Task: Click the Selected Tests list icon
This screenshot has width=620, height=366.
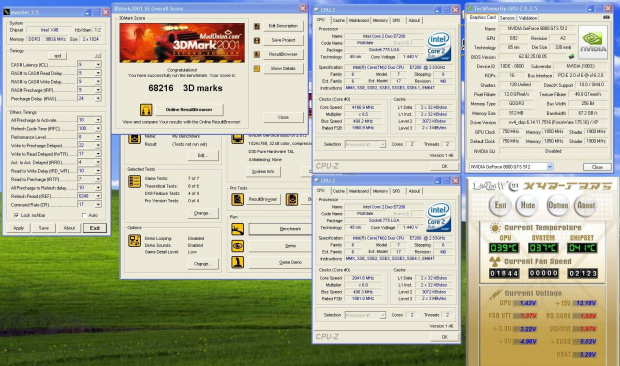Action: point(134,181)
